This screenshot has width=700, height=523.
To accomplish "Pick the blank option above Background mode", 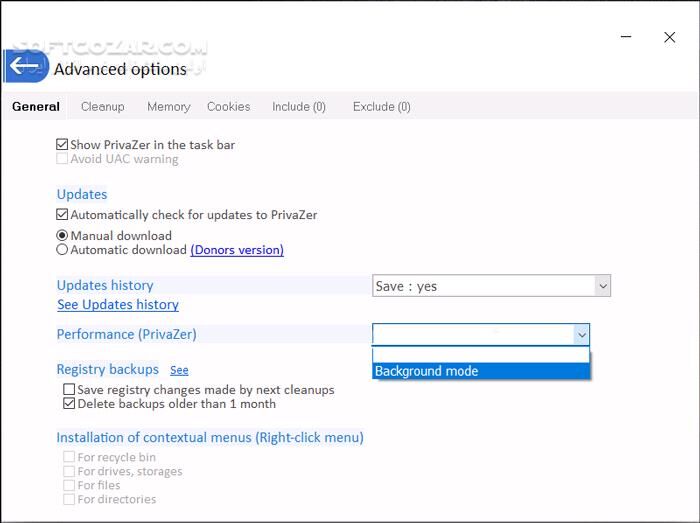I will tap(481, 355).
